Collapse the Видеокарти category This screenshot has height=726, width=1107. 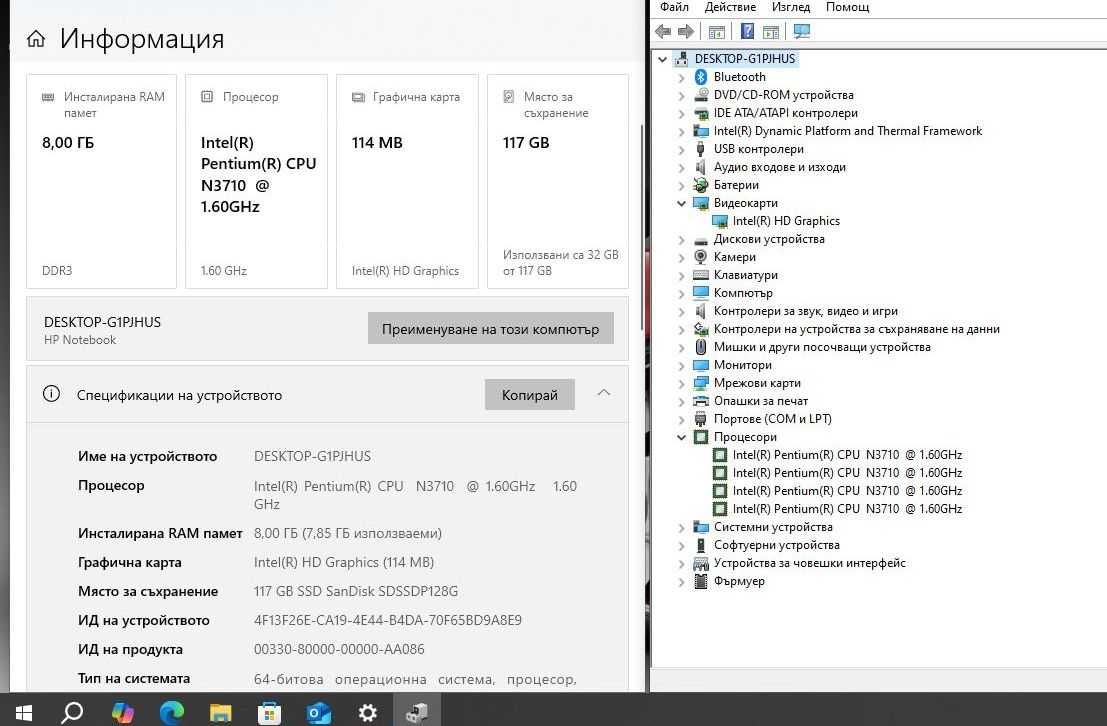click(x=681, y=203)
